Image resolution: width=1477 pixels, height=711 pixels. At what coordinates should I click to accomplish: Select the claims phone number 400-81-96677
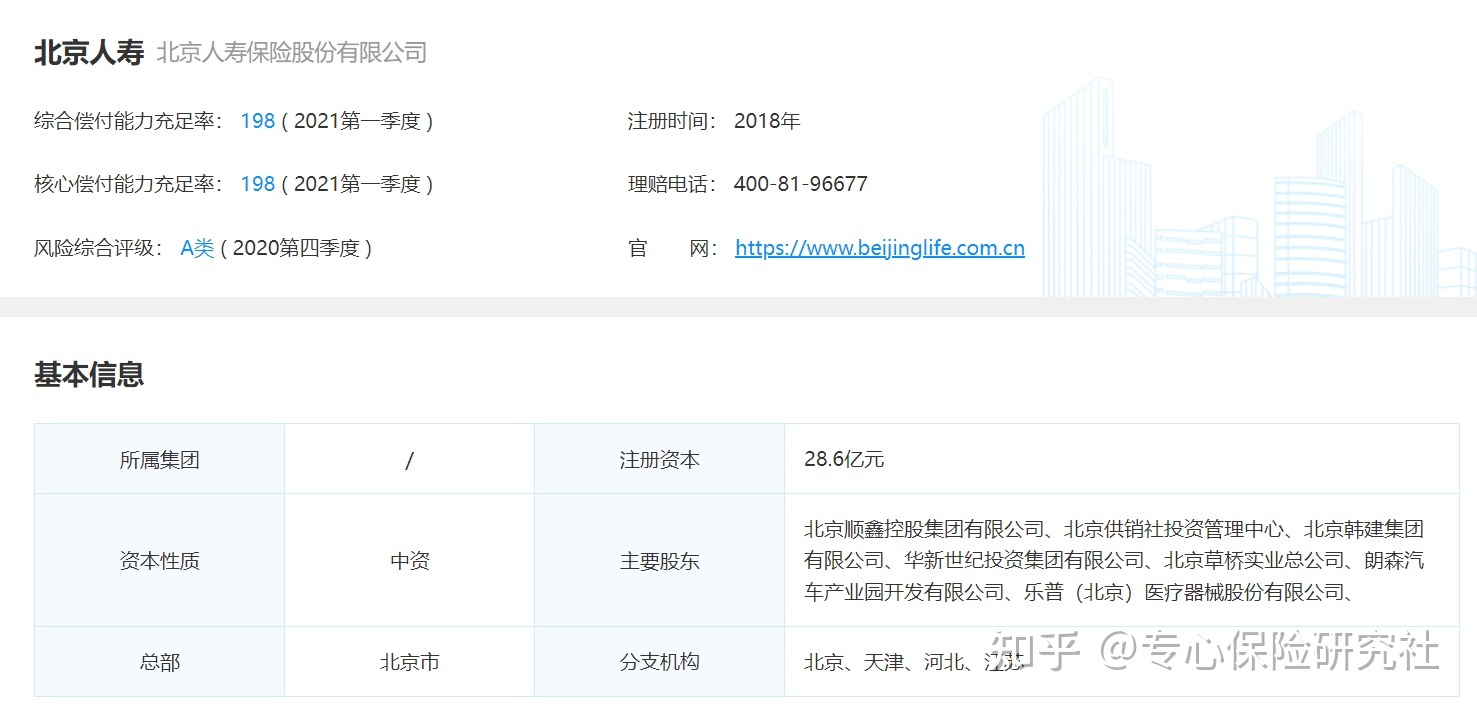tap(800, 184)
